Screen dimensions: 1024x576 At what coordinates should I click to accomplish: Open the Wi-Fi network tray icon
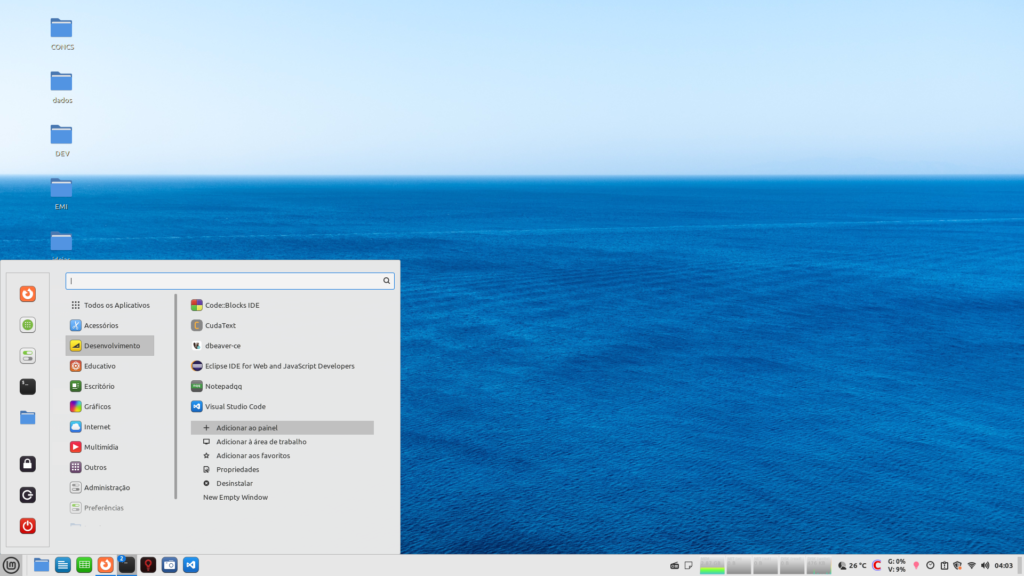point(971,565)
